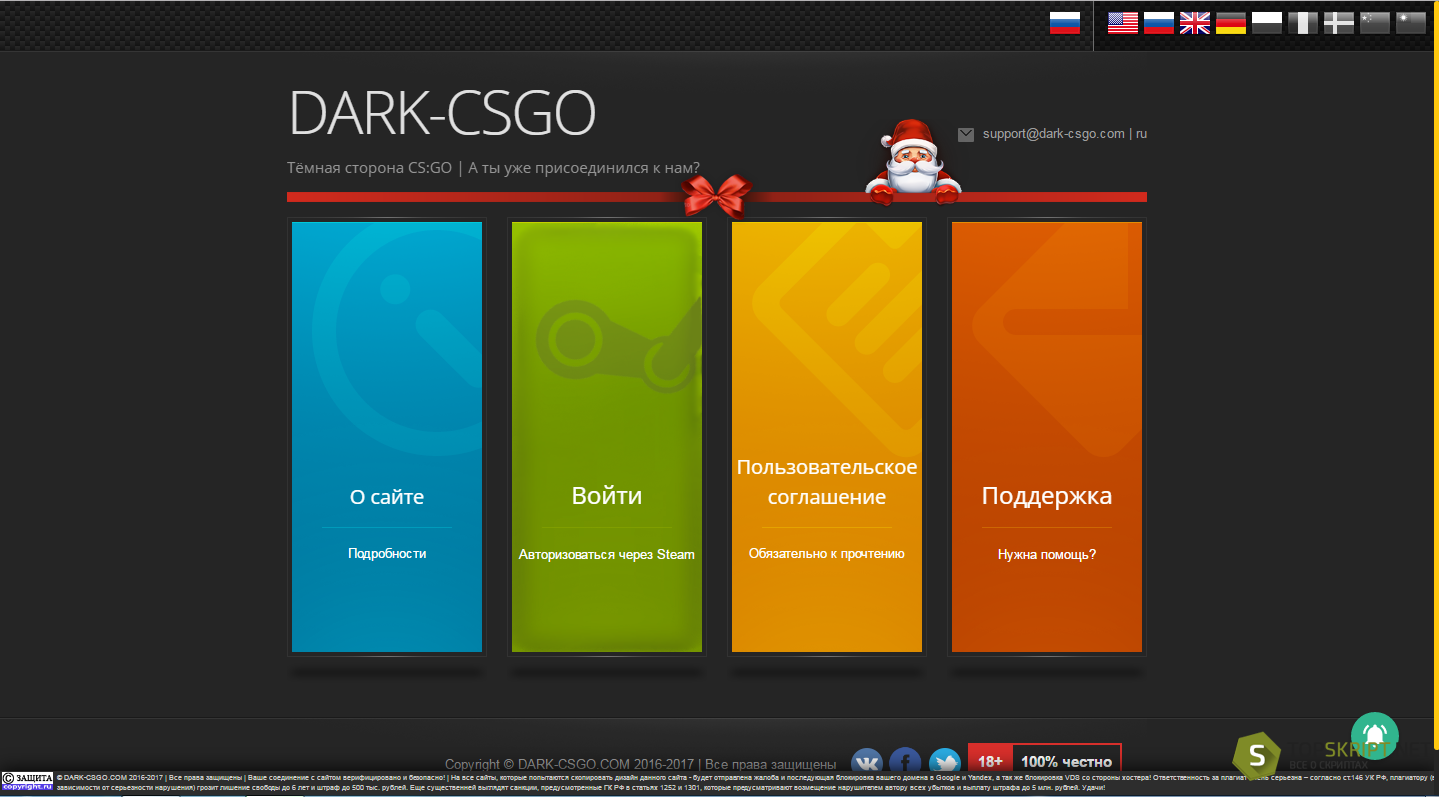Choose the German flag language
1439x797 pixels.
click(x=1231, y=23)
